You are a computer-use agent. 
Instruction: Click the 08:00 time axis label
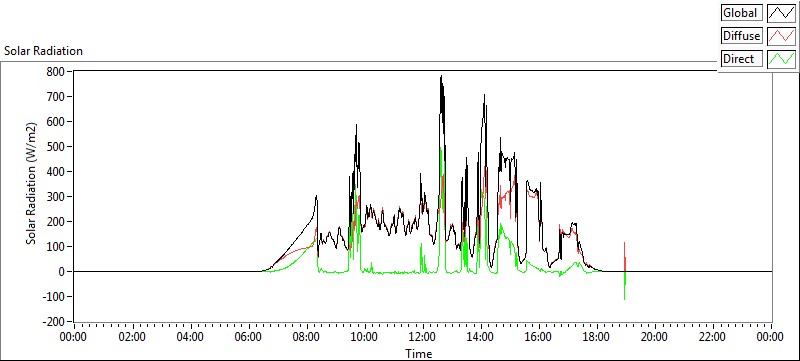(x=307, y=337)
